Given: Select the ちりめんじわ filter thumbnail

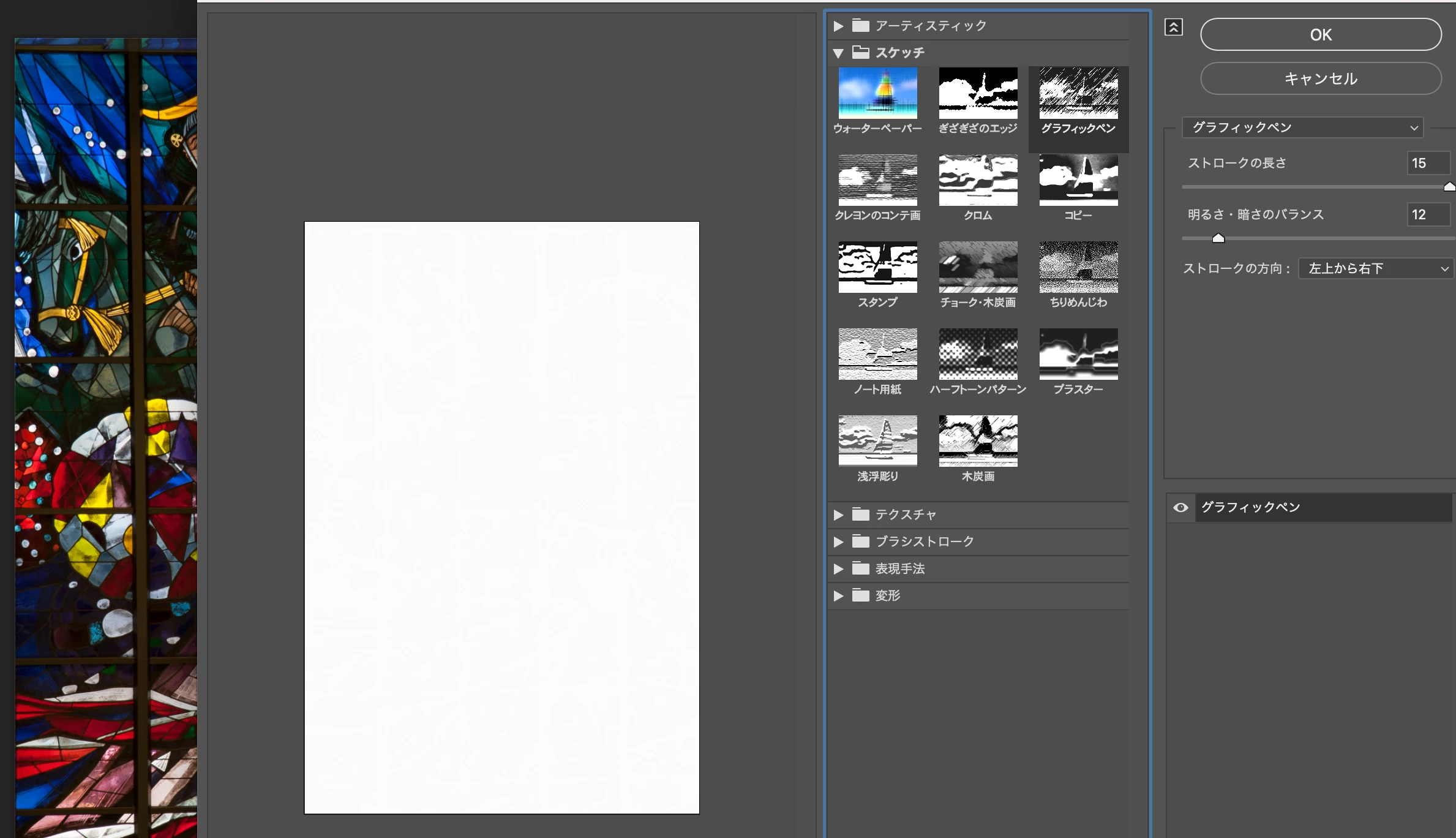Looking at the screenshot, I should [x=1078, y=267].
